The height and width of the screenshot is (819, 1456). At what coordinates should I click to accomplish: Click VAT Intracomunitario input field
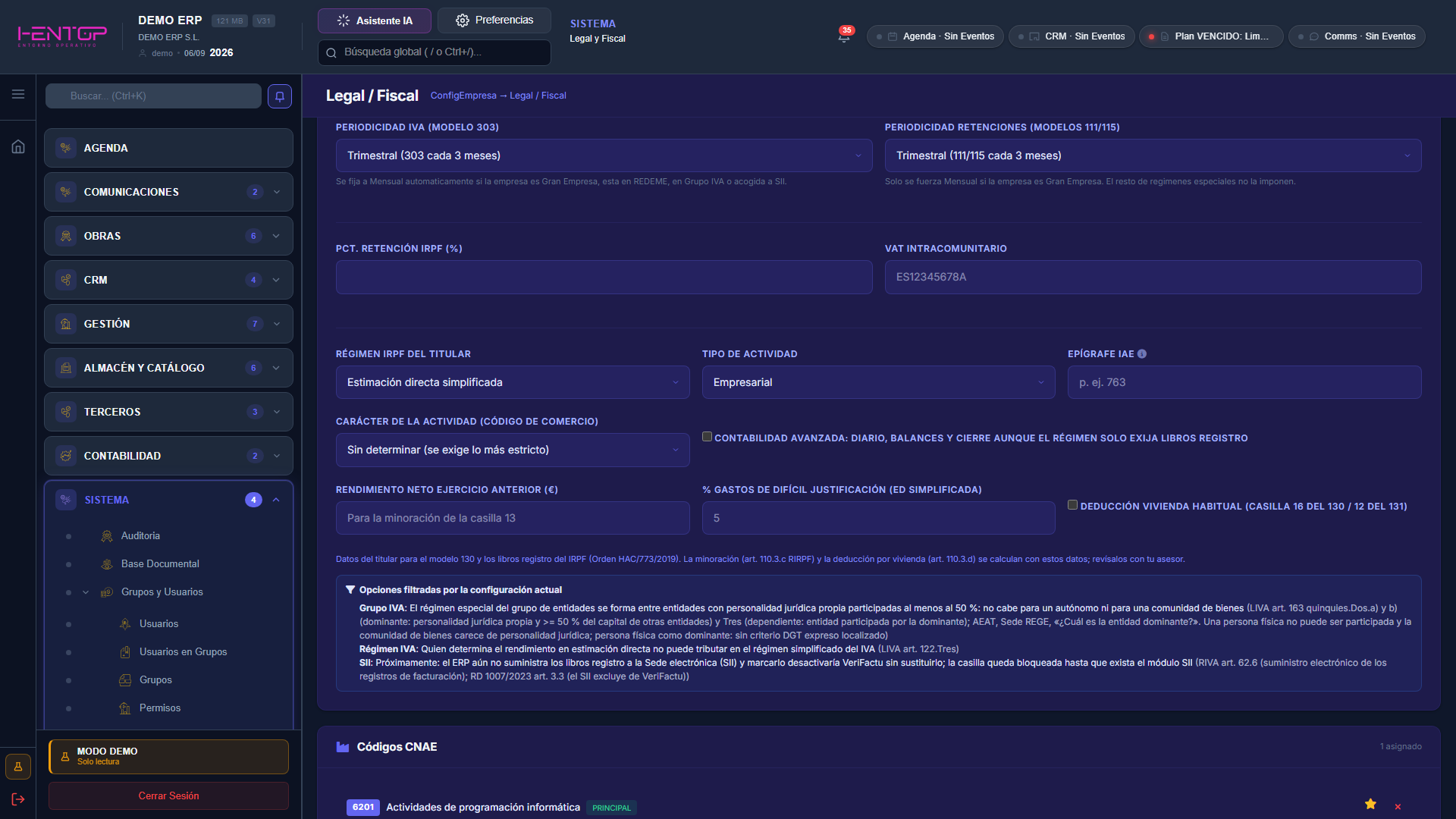click(1153, 277)
